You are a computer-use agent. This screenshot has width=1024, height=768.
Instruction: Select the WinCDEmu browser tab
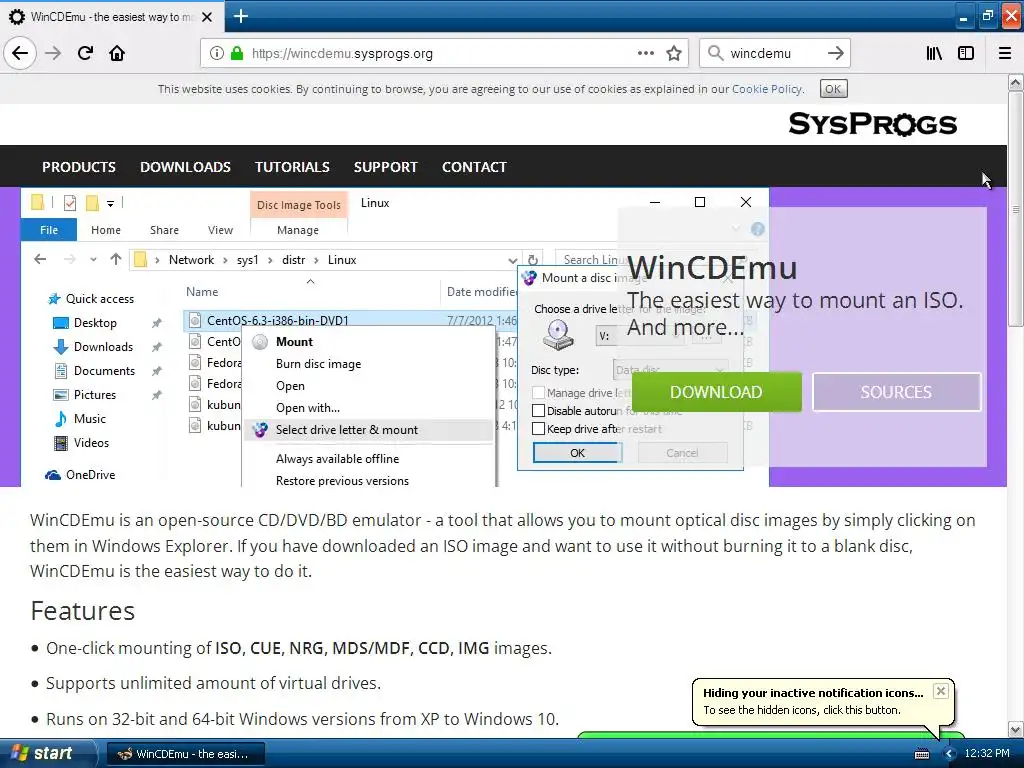click(x=111, y=17)
